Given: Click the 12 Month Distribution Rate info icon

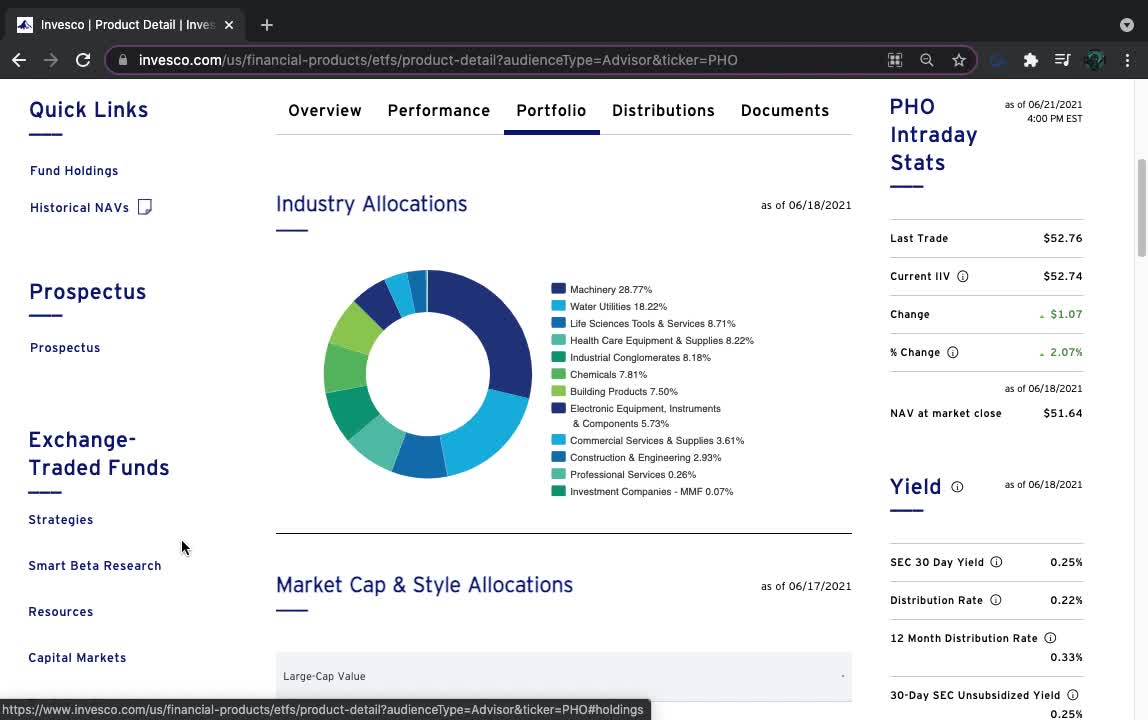Looking at the screenshot, I should 1050,638.
